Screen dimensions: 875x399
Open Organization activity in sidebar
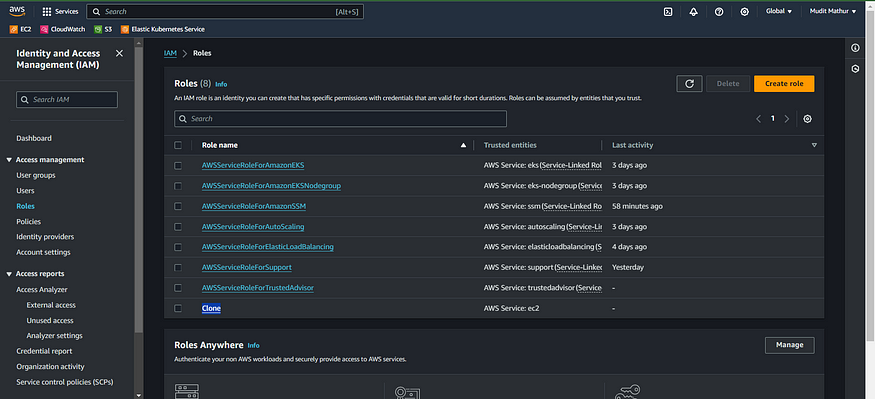50,367
